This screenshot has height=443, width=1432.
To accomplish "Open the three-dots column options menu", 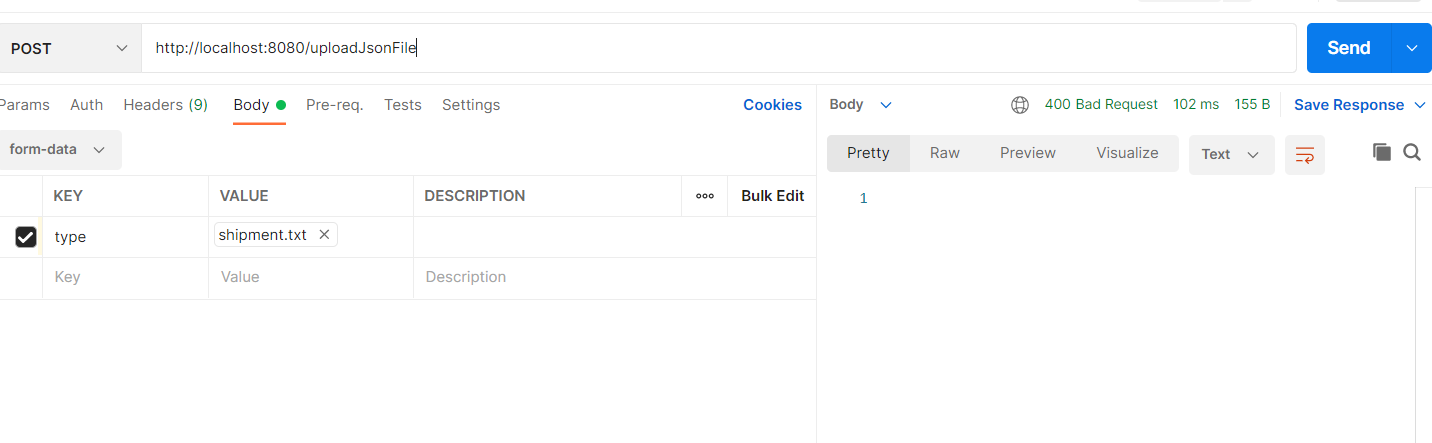I will point(705,196).
